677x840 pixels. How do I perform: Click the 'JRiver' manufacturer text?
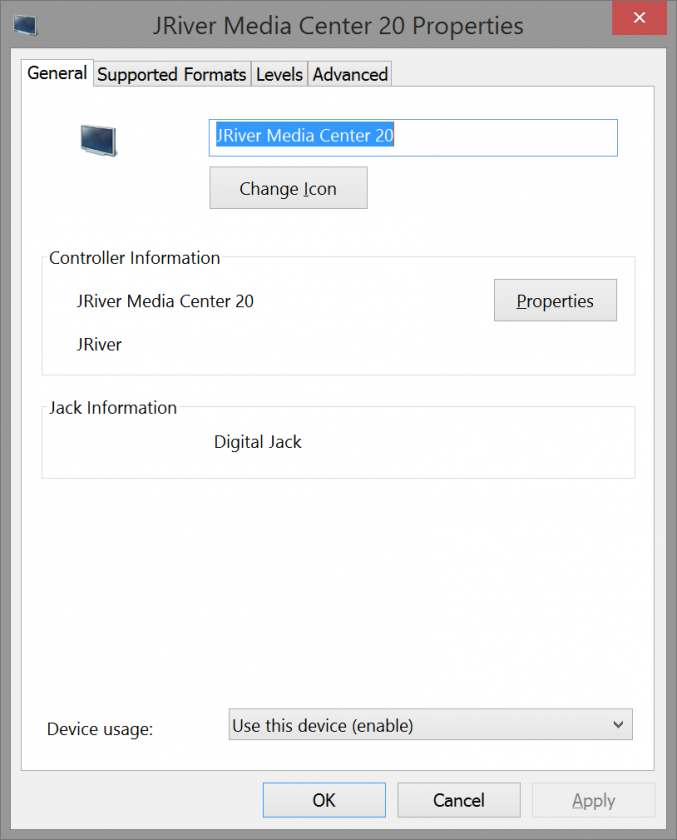click(x=99, y=344)
